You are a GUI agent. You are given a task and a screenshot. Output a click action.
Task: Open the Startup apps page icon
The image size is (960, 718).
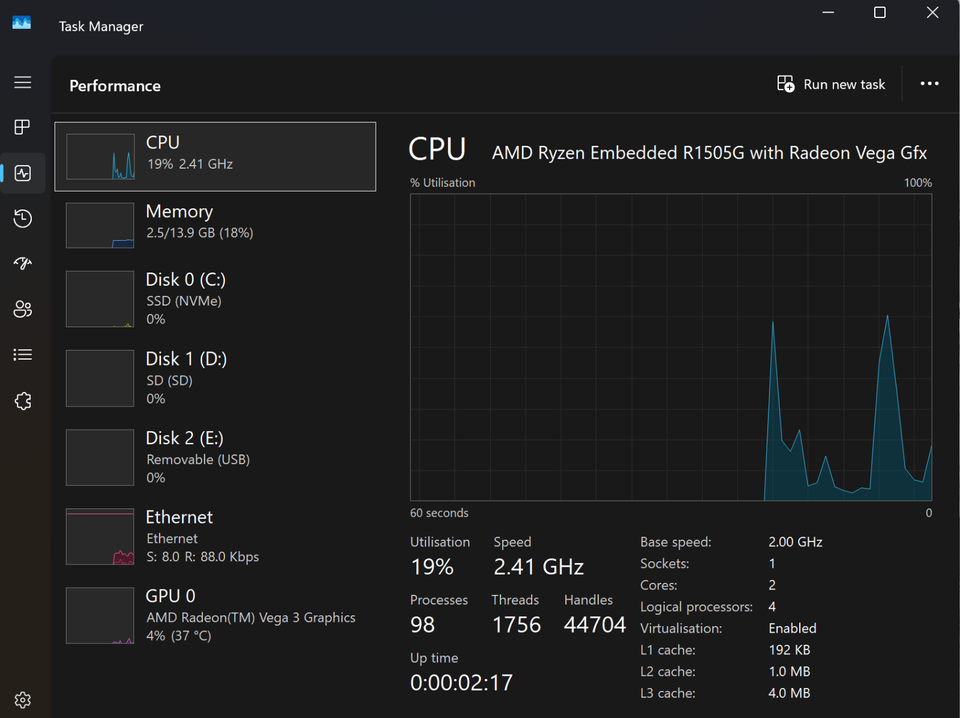[22, 263]
